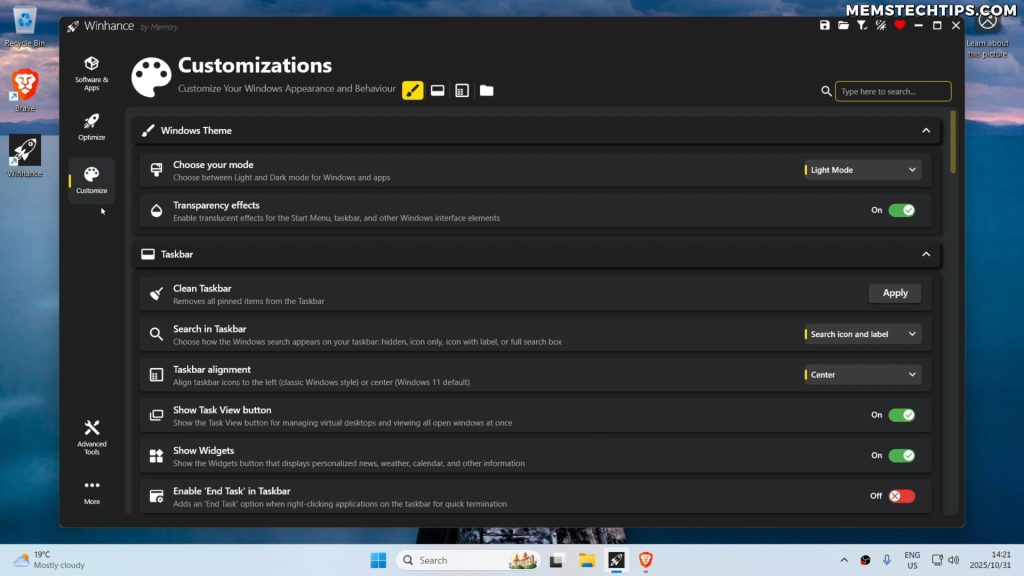
Task: Switch to the Explorer folder customization tab
Action: pyautogui.click(x=486, y=90)
